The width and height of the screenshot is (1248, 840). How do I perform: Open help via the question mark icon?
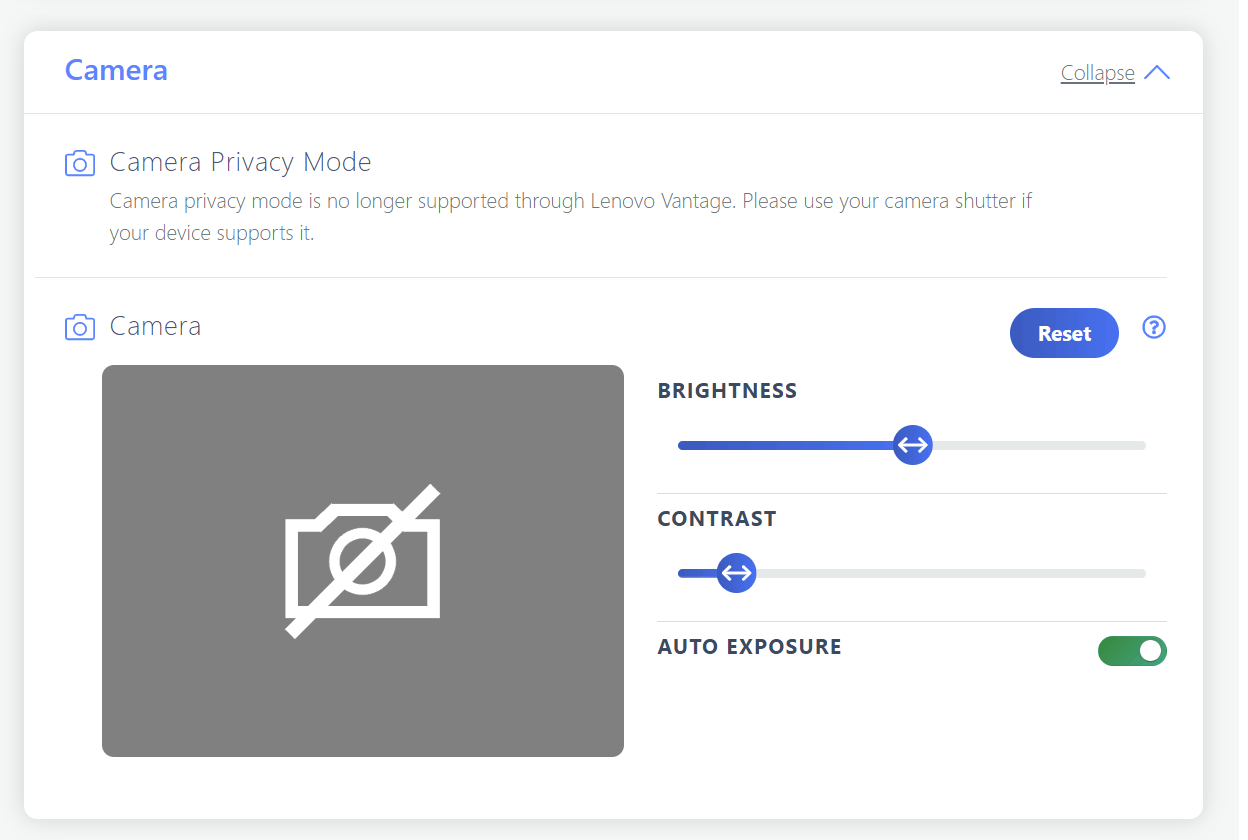[x=1154, y=327]
